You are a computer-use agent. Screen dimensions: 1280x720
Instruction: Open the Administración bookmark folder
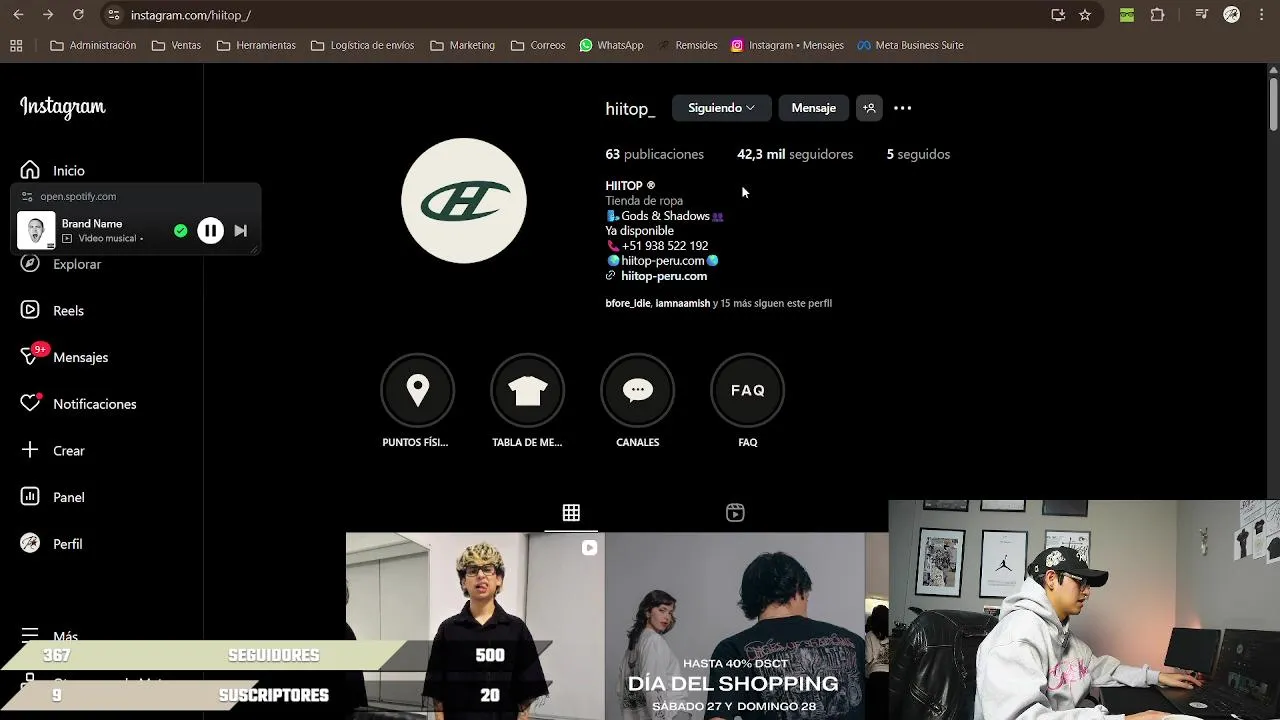click(93, 45)
